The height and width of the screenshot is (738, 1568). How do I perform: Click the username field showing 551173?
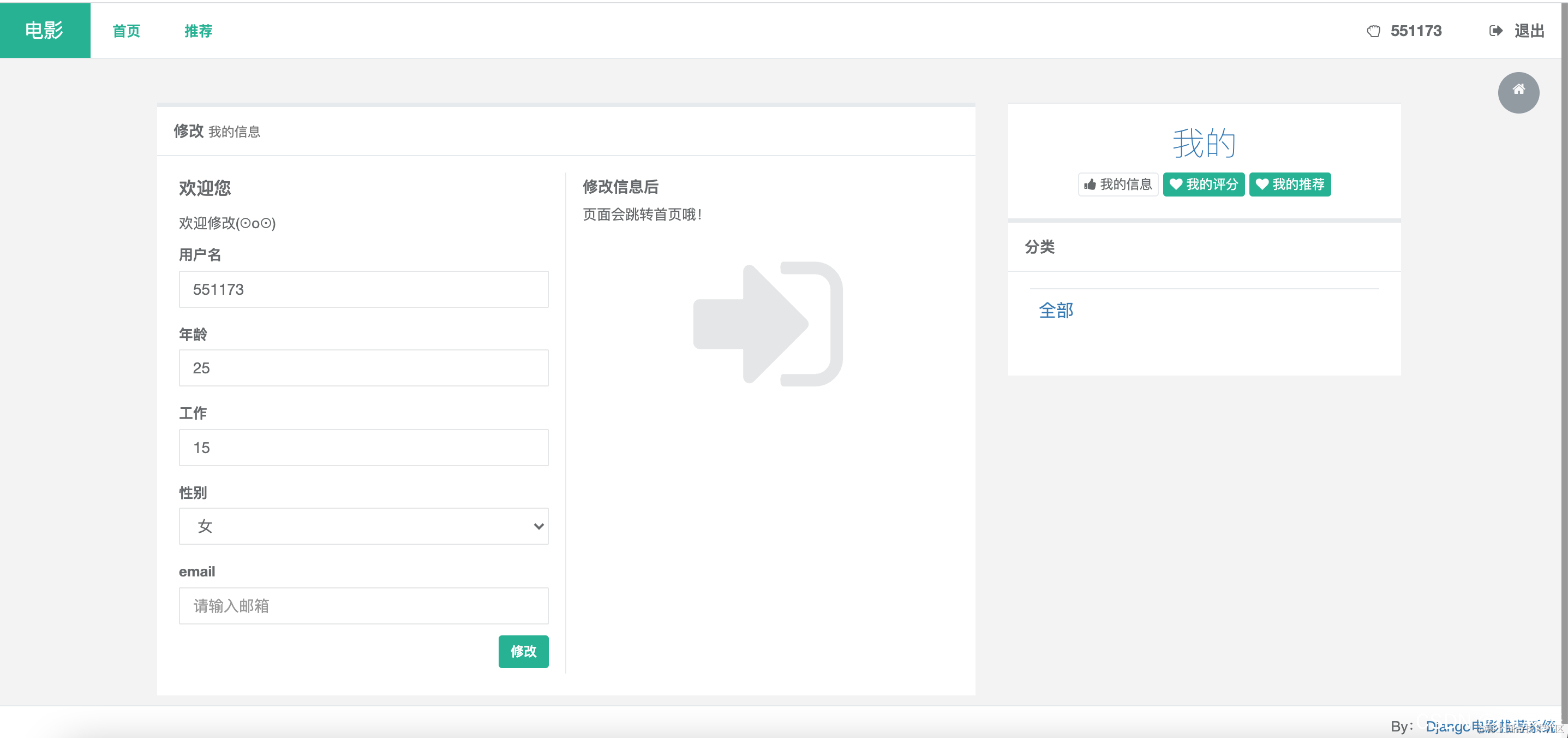(x=363, y=289)
